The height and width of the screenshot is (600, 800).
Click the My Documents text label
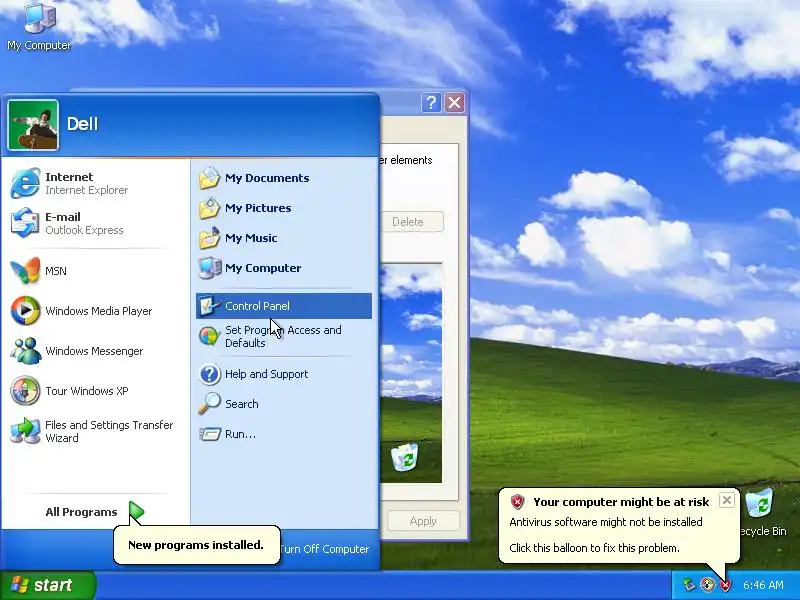267,178
